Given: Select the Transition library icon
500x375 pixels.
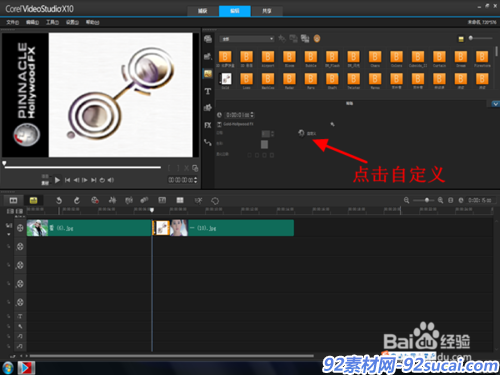Looking at the screenshot, I should [208, 74].
